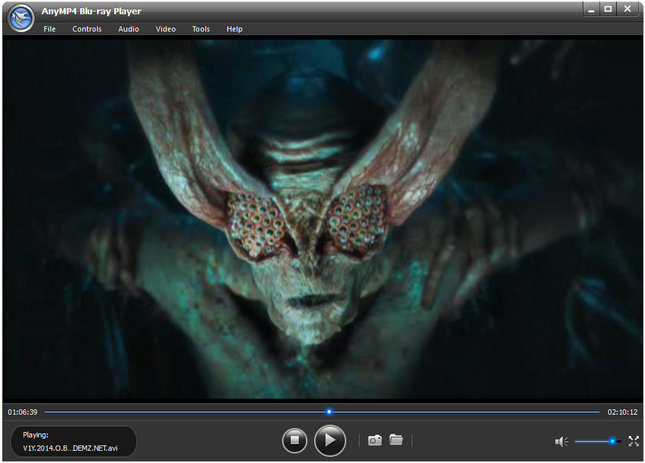645x463 pixels.
Task: Open the Help menu
Action: [x=234, y=29]
